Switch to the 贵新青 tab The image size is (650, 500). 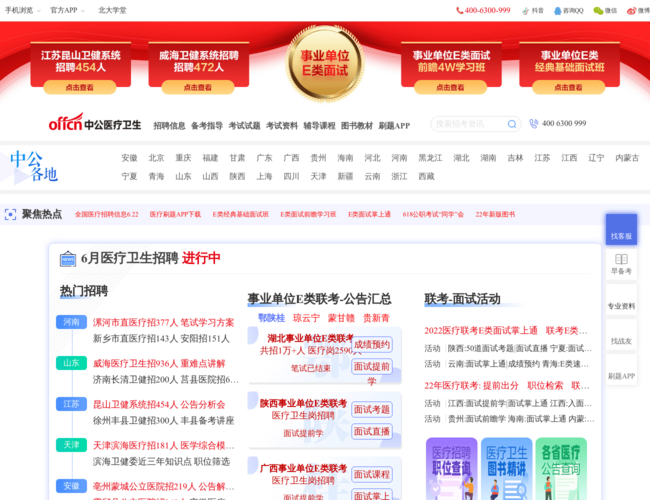pos(376,318)
